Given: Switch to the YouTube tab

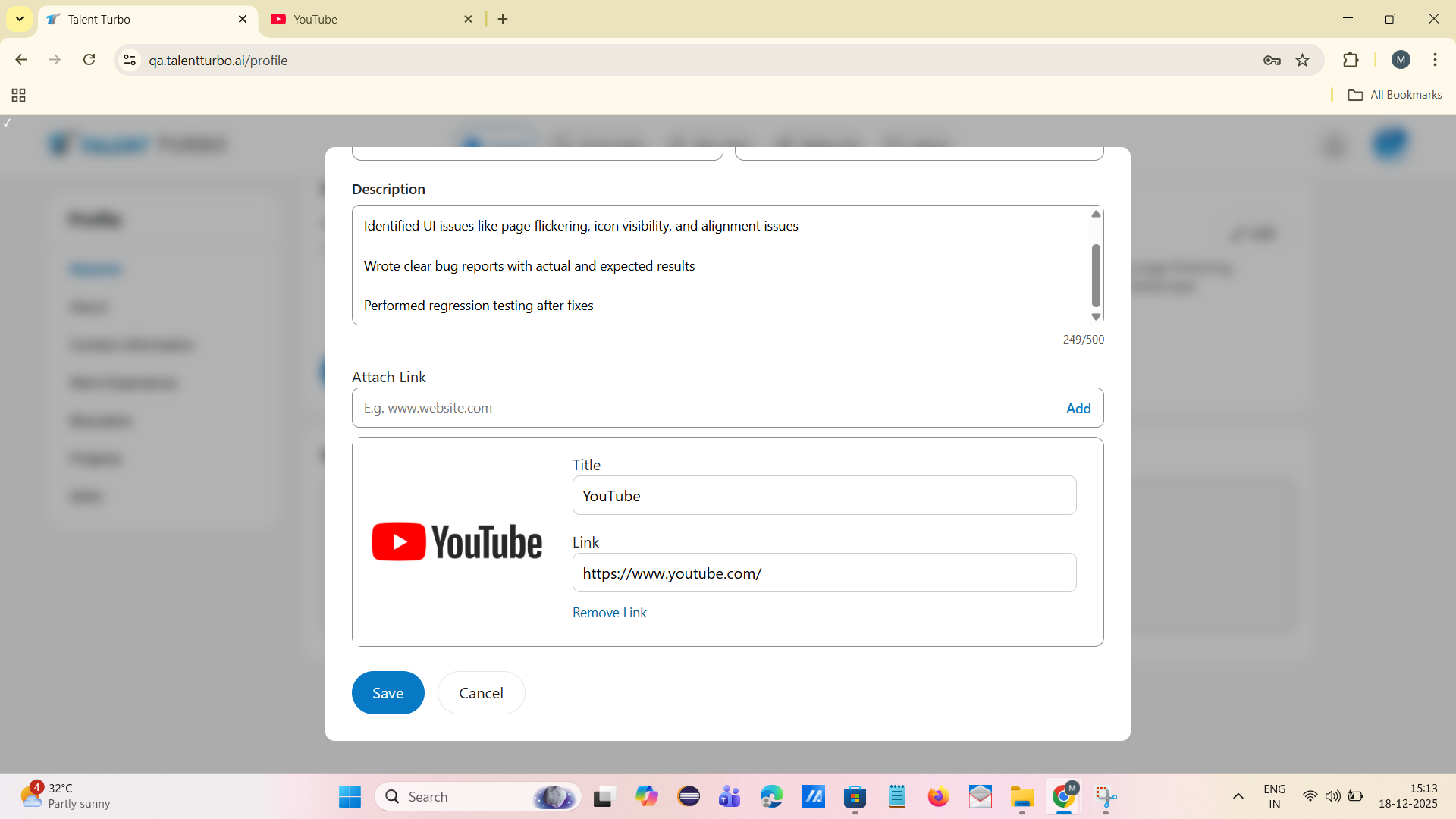Looking at the screenshot, I should pyautogui.click(x=372, y=19).
